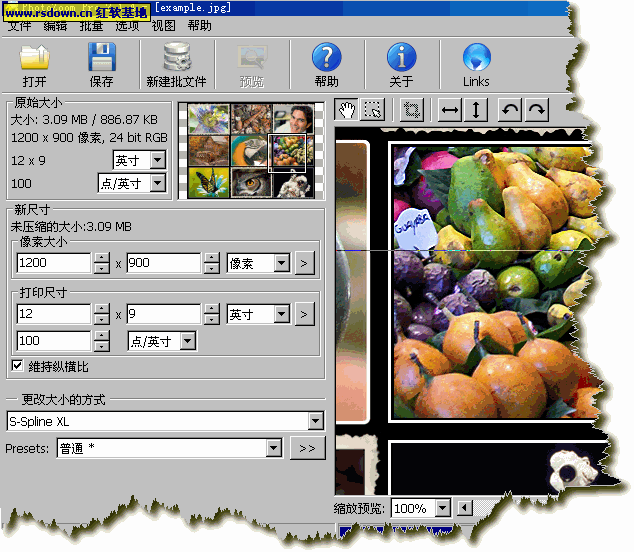Select the hand pan tool
The height and width of the screenshot is (552, 634).
pyautogui.click(x=347, y=110)
